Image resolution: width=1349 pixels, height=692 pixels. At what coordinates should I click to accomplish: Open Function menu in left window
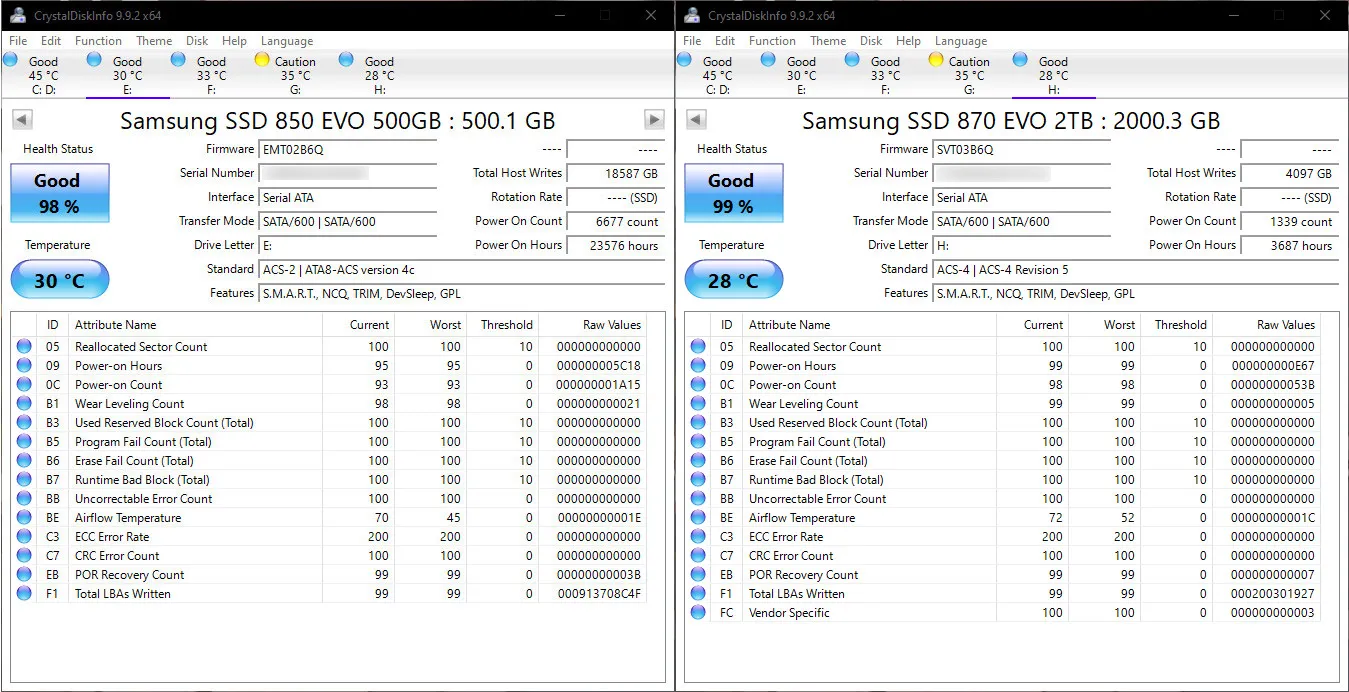click(x=99, y=41)
